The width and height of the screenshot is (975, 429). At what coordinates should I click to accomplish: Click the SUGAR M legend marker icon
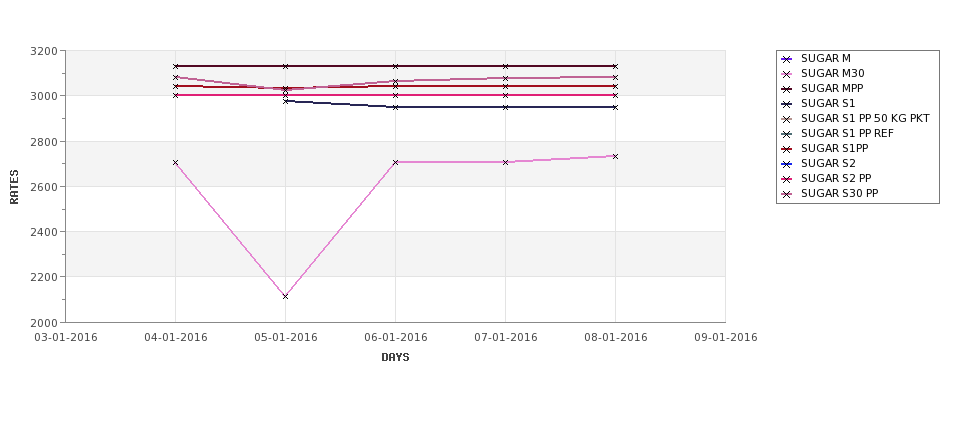(787, 59)
